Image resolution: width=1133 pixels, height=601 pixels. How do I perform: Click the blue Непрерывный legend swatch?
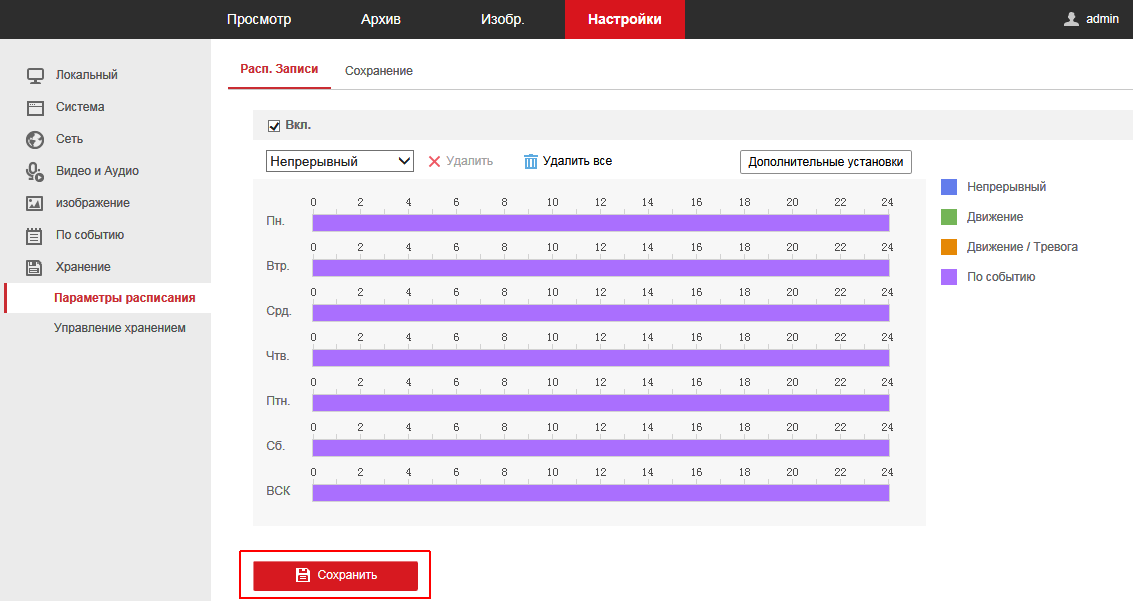point(949,187)
